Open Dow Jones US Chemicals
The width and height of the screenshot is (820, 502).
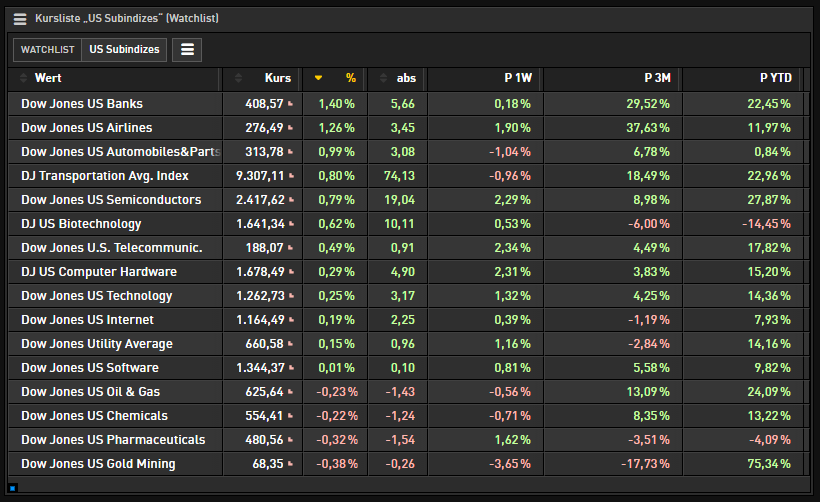tap(94, 417)
